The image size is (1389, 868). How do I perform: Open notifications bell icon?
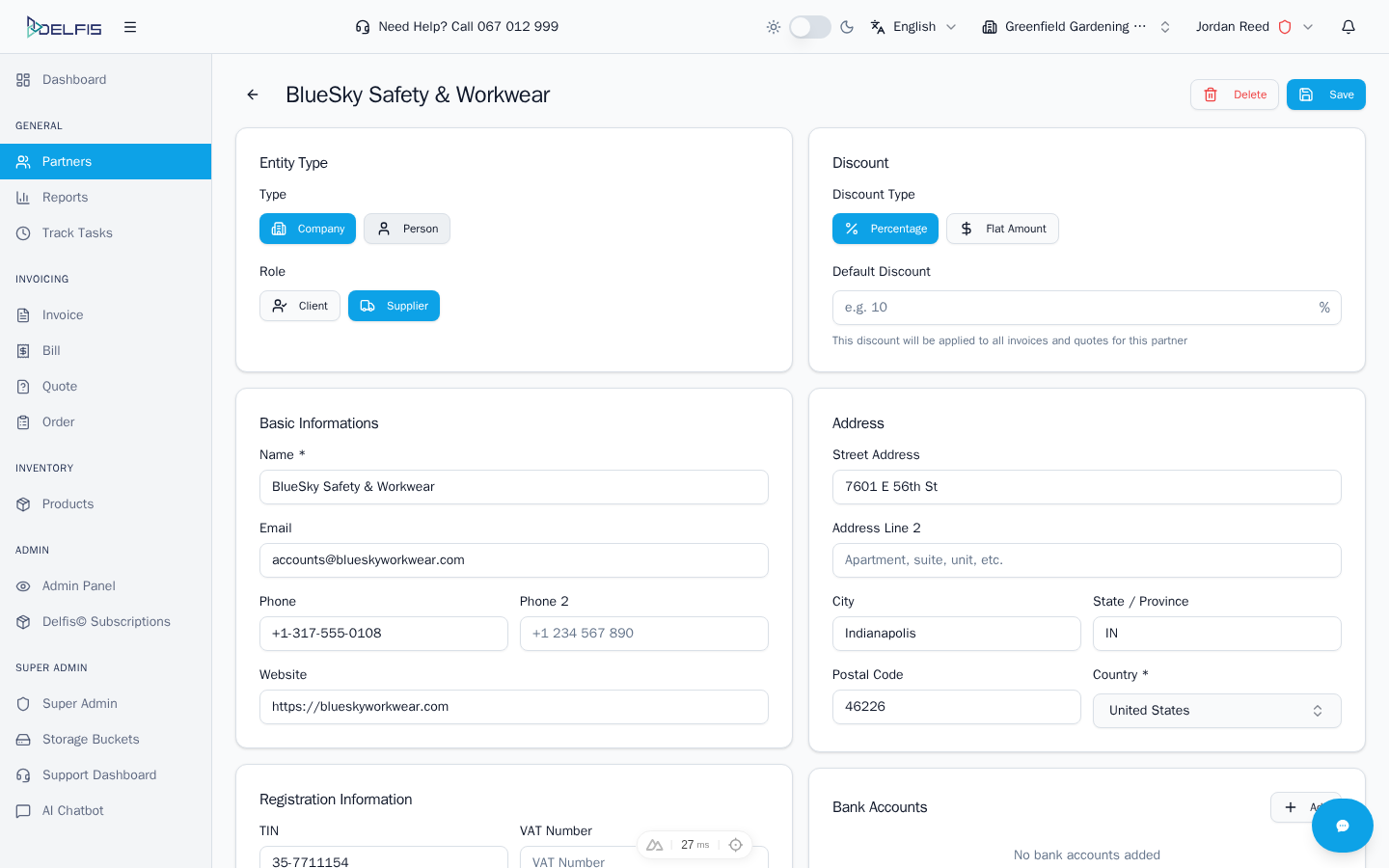pyautogui.click(x=1348, y=27)
